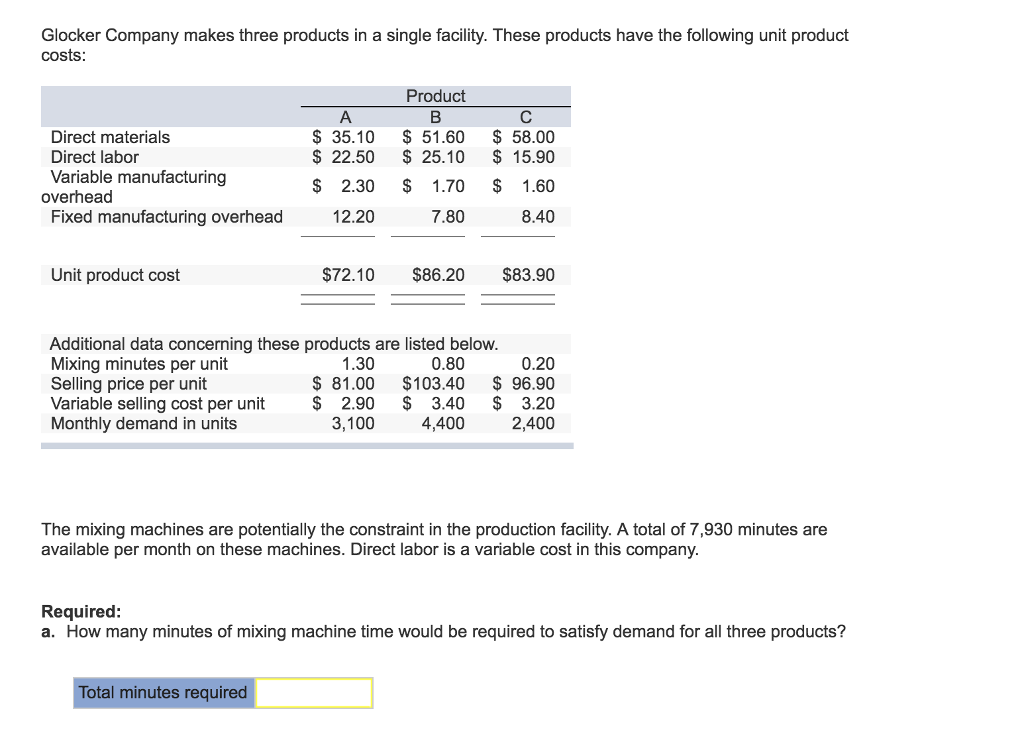Click the Total minutes required input field
The height and width of the screenshot is (750, 1024).
[315, 692]
